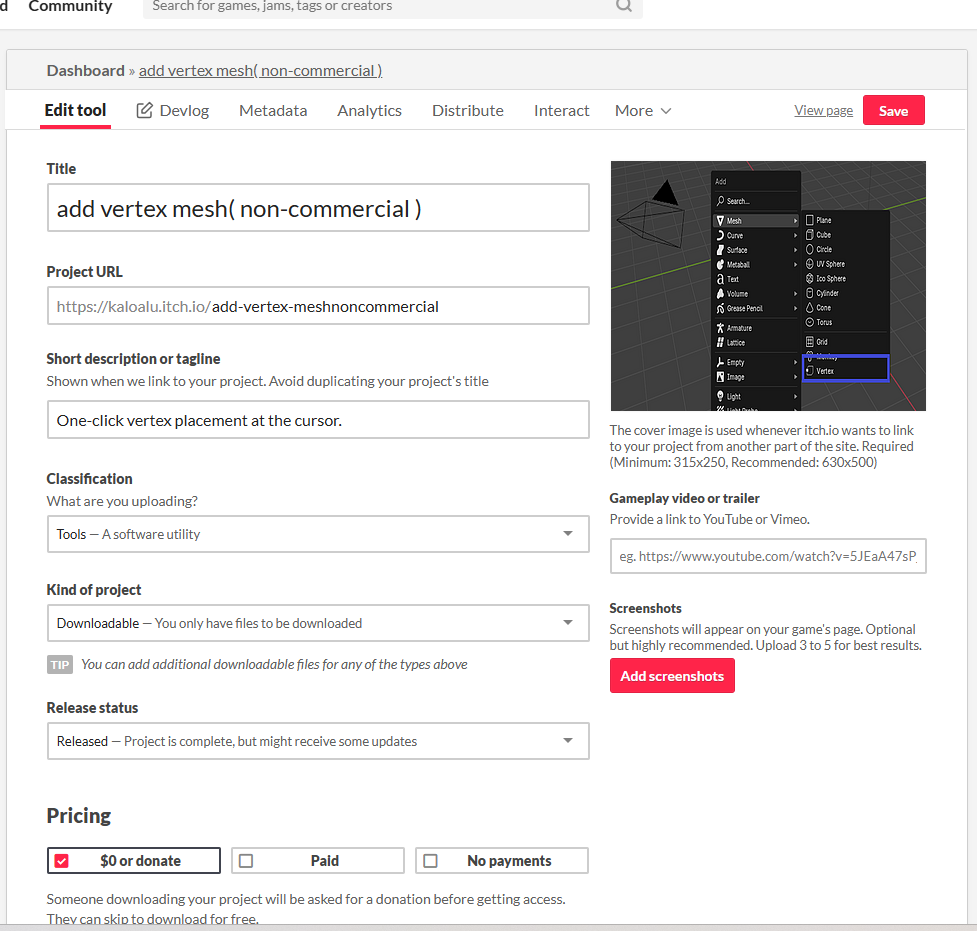
Task: Open the Devlog tab
Action: click(x=173, y=110)
